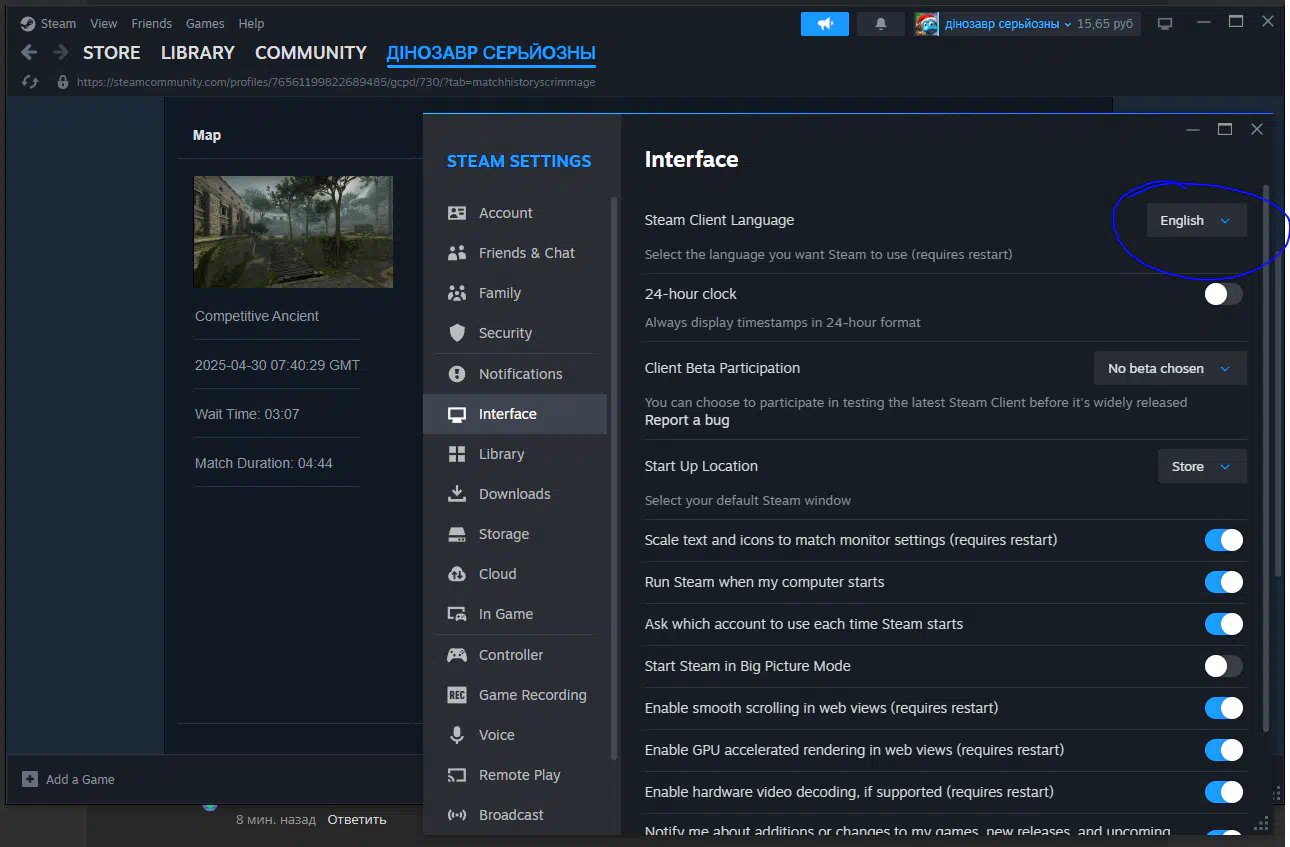Go back with the left arrow
This screenshot has width=1290, height=847.
(x=29, y=53)
